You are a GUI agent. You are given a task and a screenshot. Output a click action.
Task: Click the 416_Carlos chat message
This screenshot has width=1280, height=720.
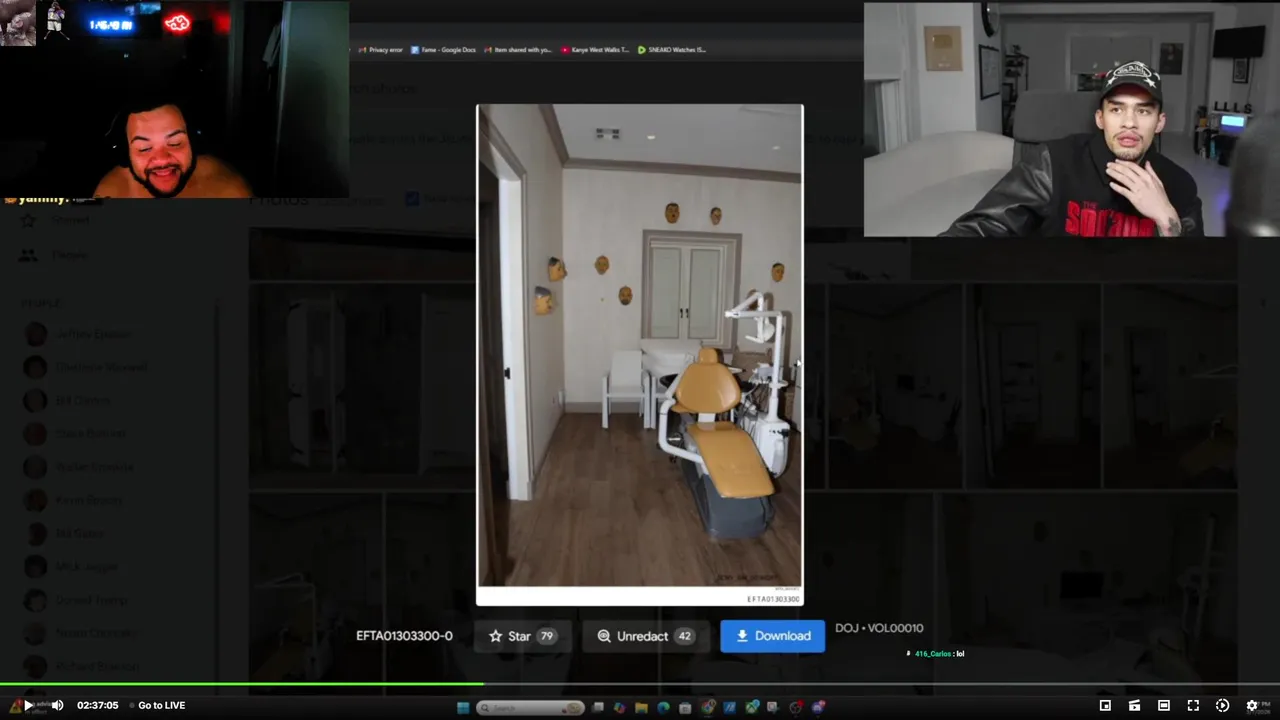click(936, 654)
